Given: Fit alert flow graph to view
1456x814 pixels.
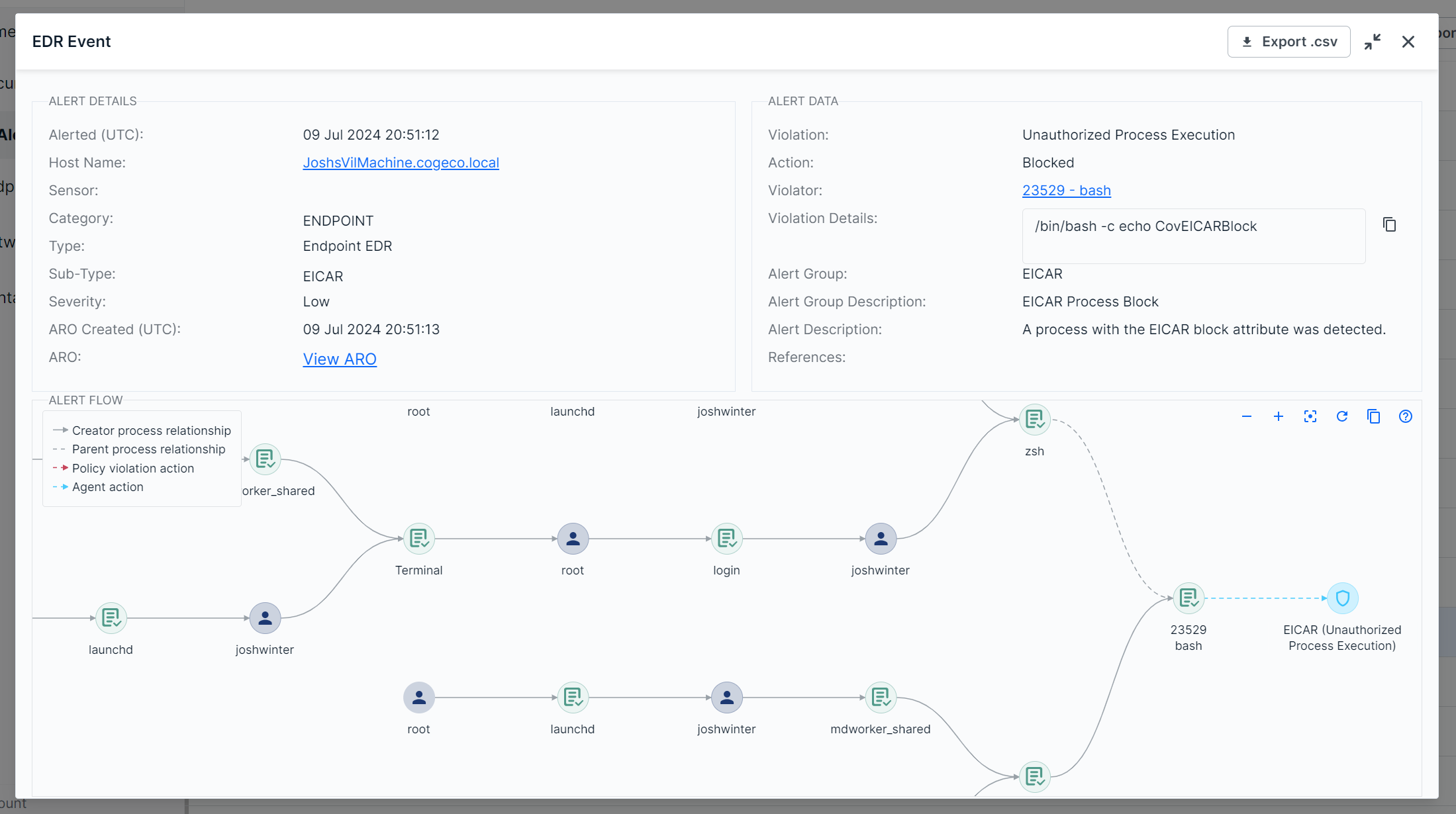Looking at the screenshot, I should [x=1310, y=416].
